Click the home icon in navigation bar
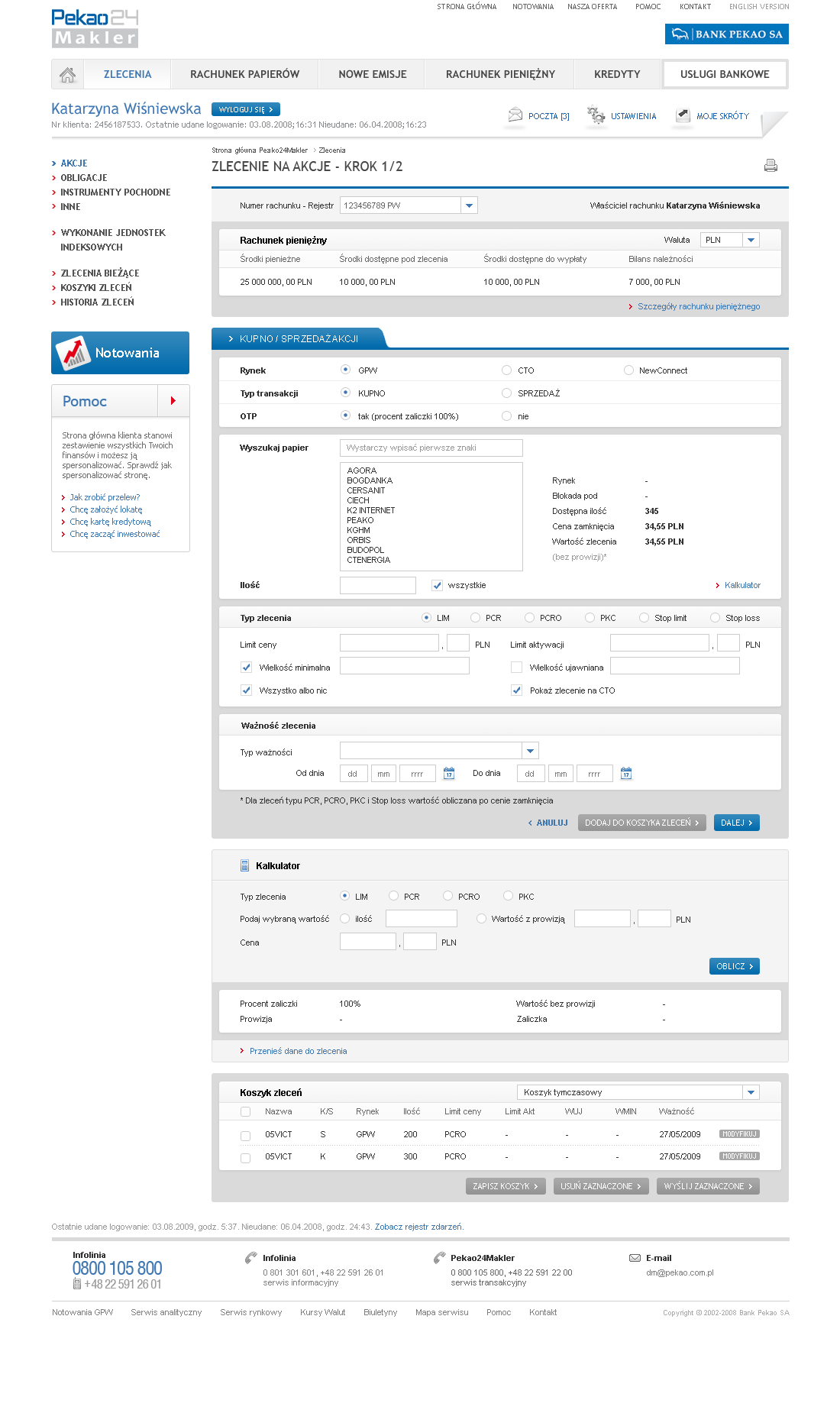 click(68, 74)
